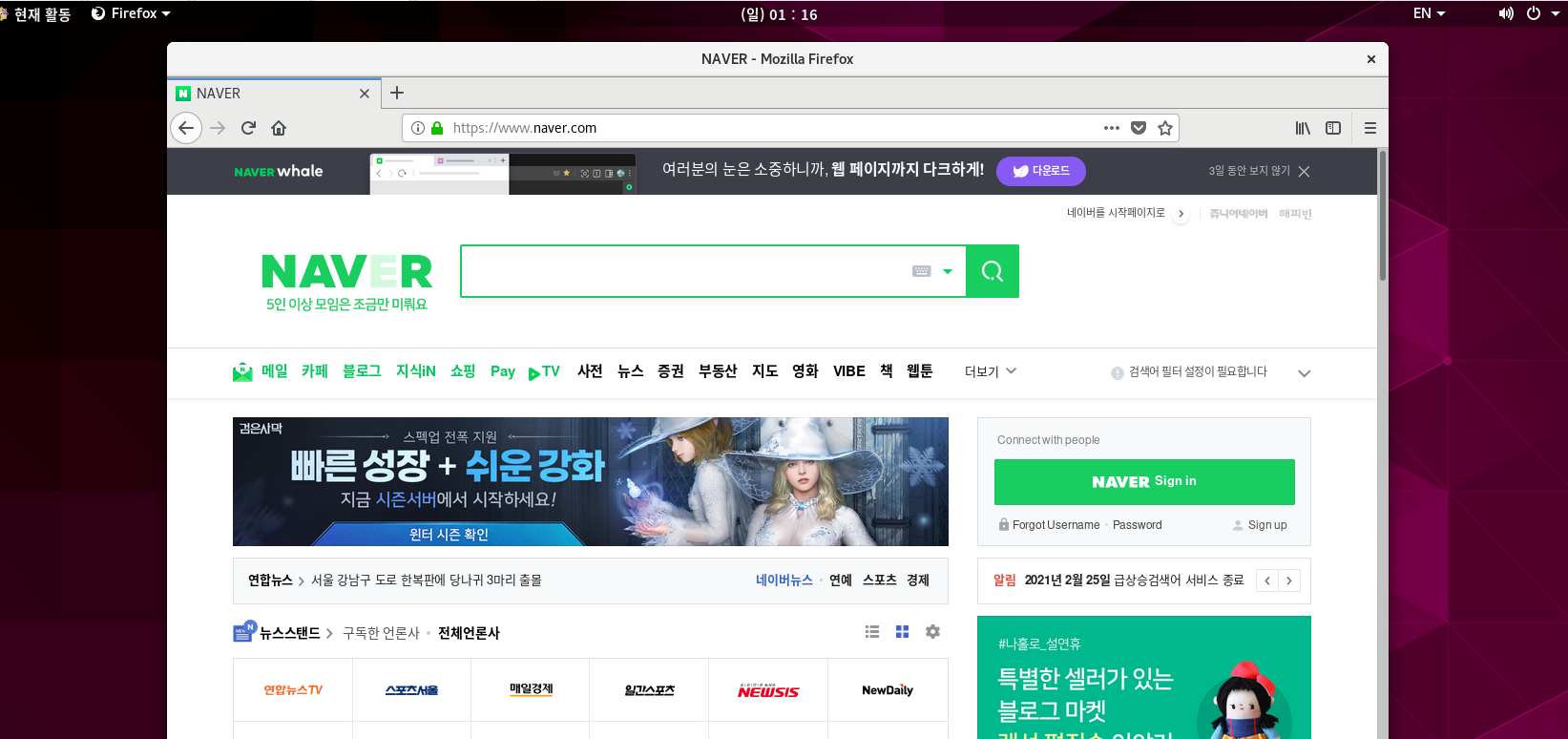Close the NAVER tab

(364, 94)
